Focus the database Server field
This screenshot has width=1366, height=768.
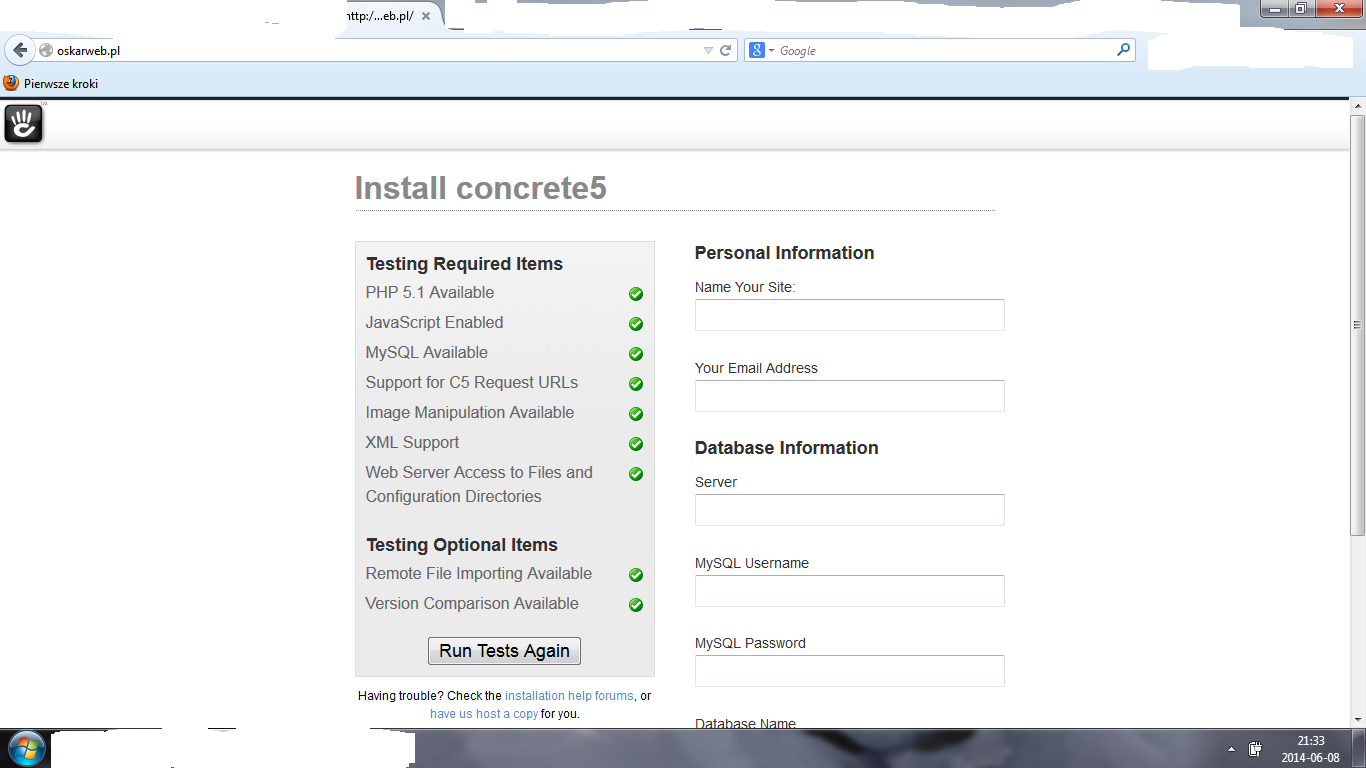pos(850,510)
